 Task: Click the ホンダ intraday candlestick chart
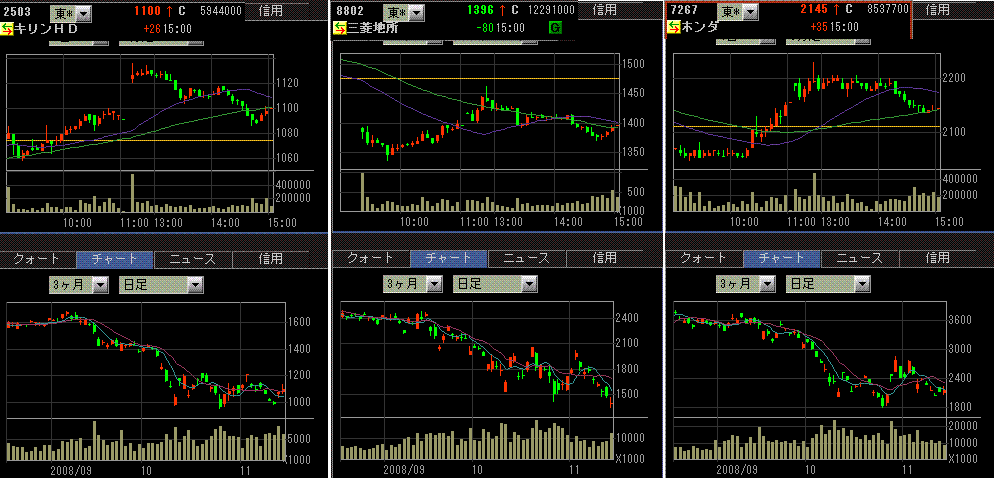(806, 112)
